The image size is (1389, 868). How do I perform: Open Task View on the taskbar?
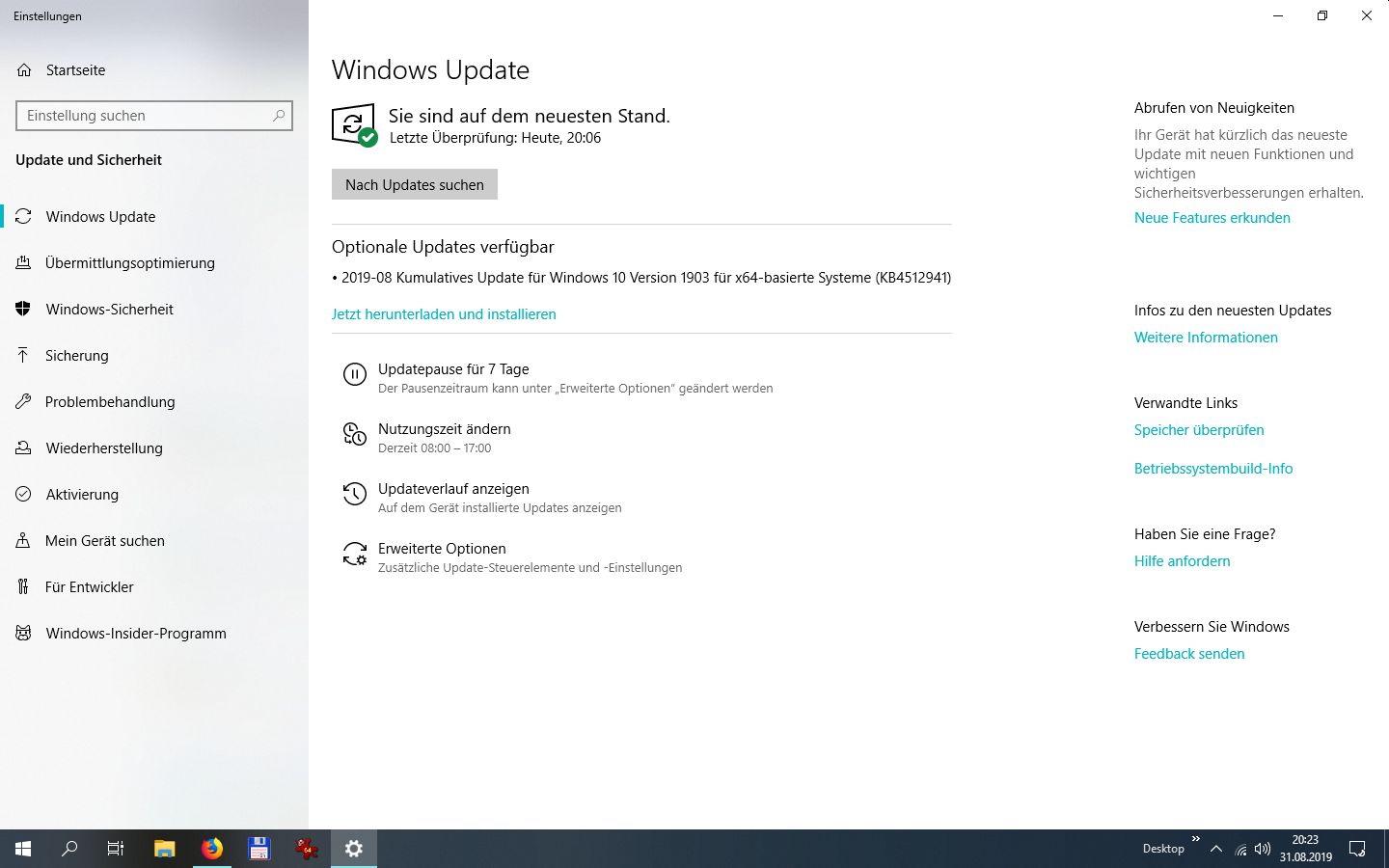click(x=116, y=849)
